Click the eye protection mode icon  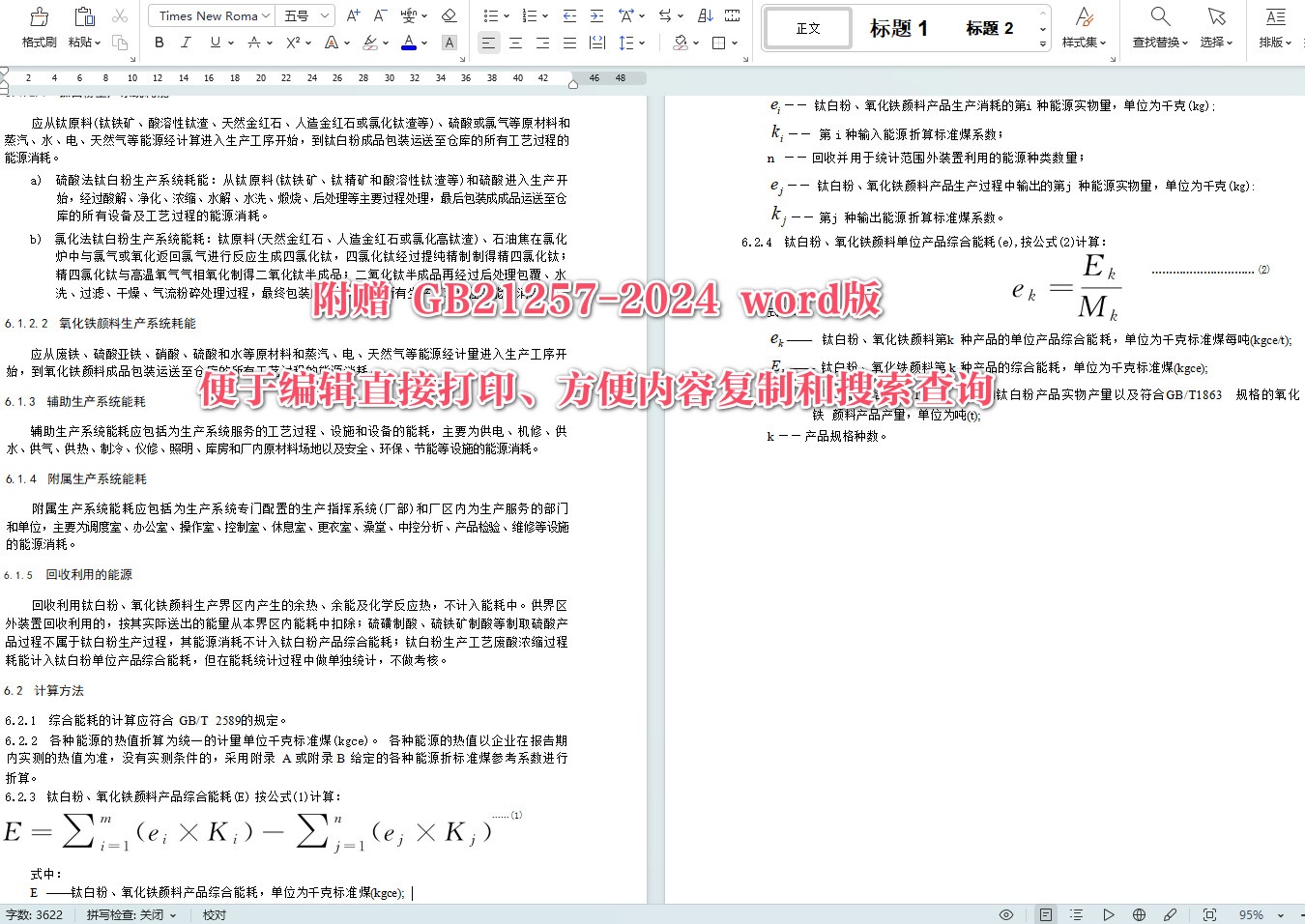pos(1005,914)
